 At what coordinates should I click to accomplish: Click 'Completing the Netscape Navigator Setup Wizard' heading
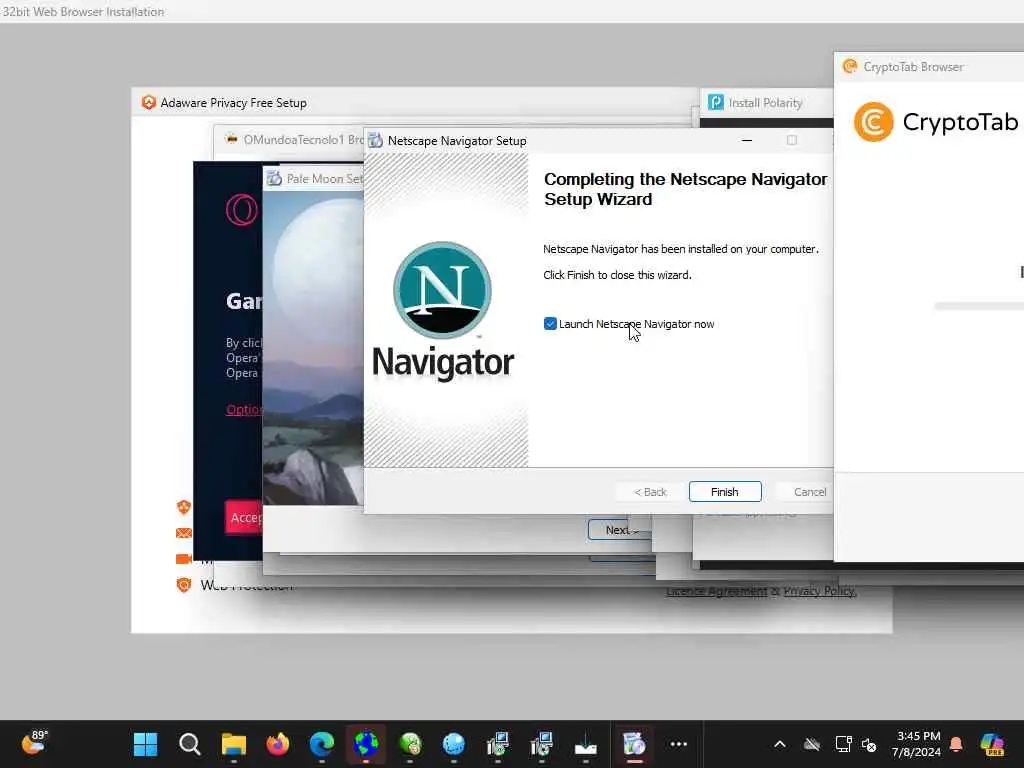tap(685, 189)
